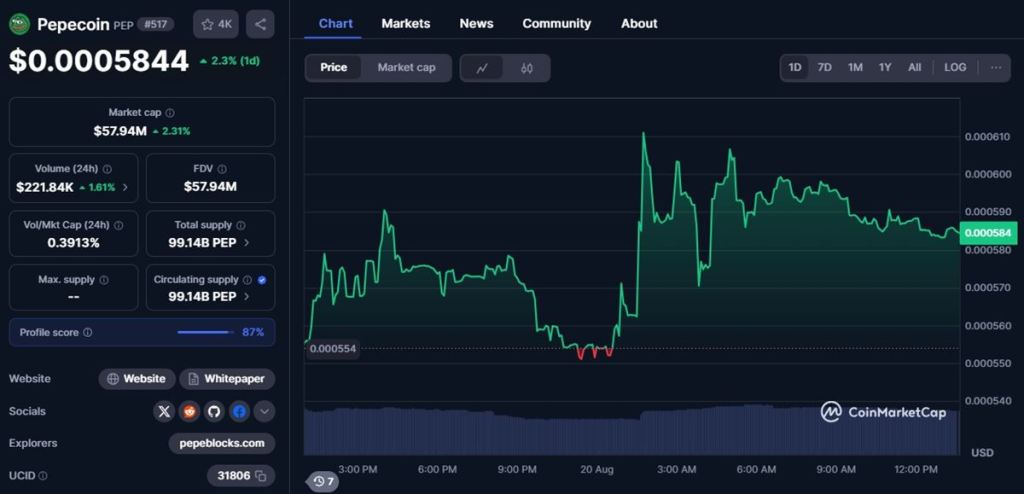Image resolution: width=1024 pixels, height=494 pixels.
Task: Show Total supply info icon
Action: click(240, 225)
